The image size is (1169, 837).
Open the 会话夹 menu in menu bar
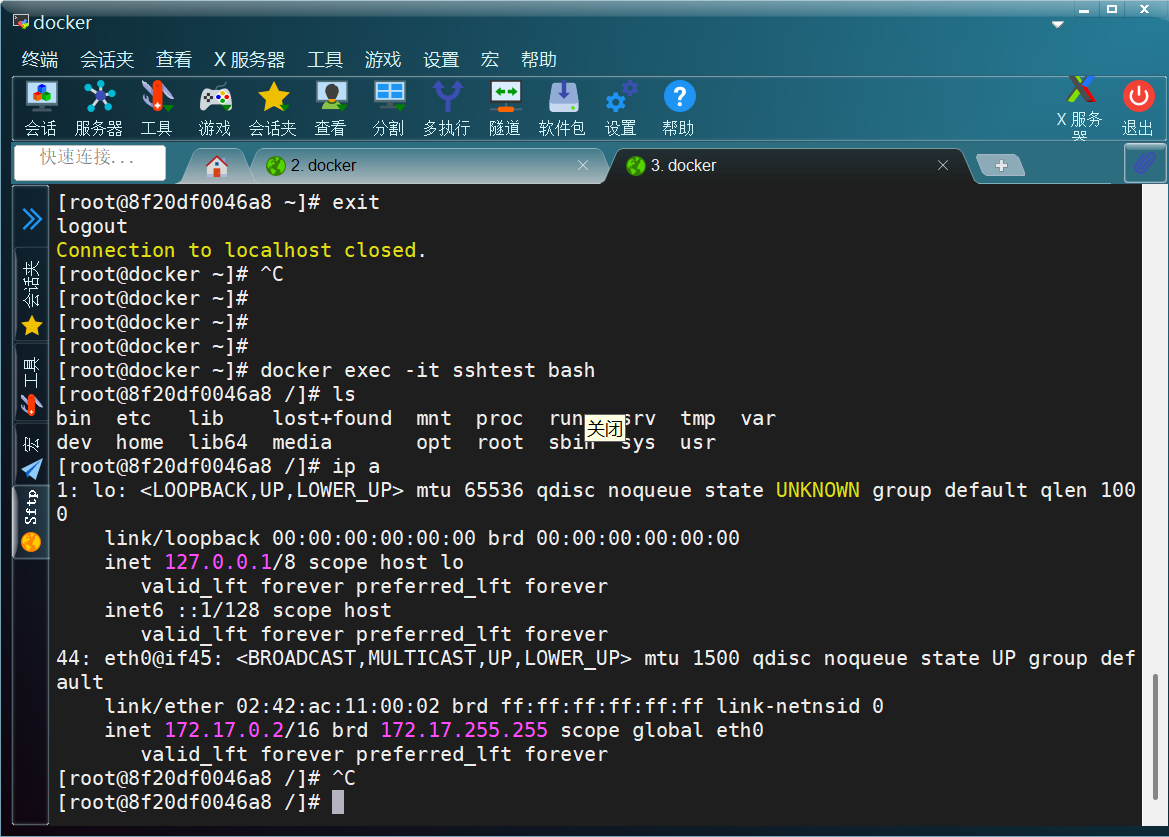coord(107,60)
